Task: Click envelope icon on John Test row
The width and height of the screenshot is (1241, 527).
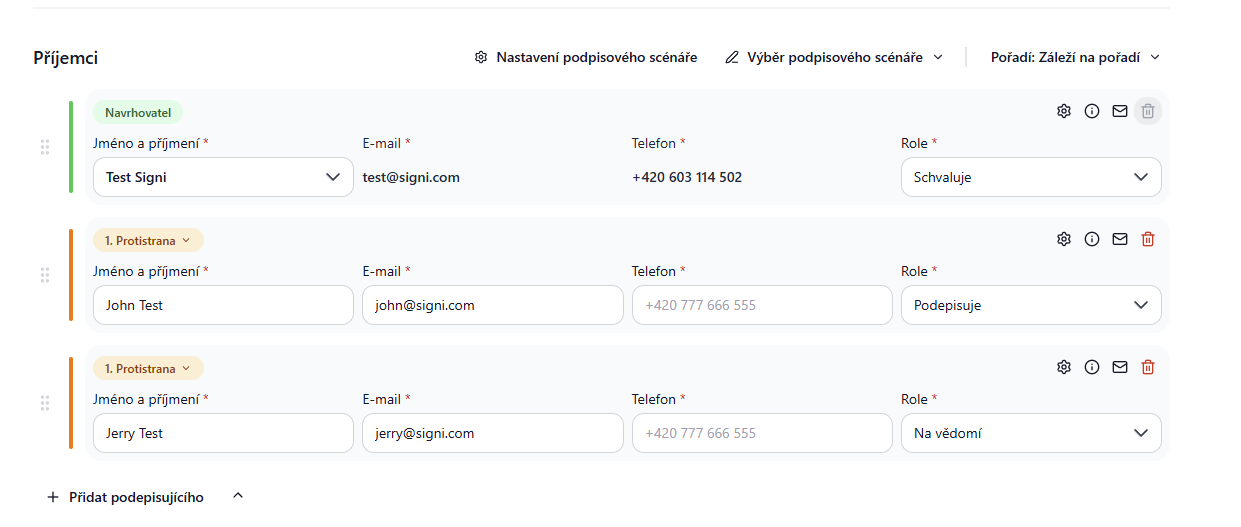Action: click(x=1120, y=239)
